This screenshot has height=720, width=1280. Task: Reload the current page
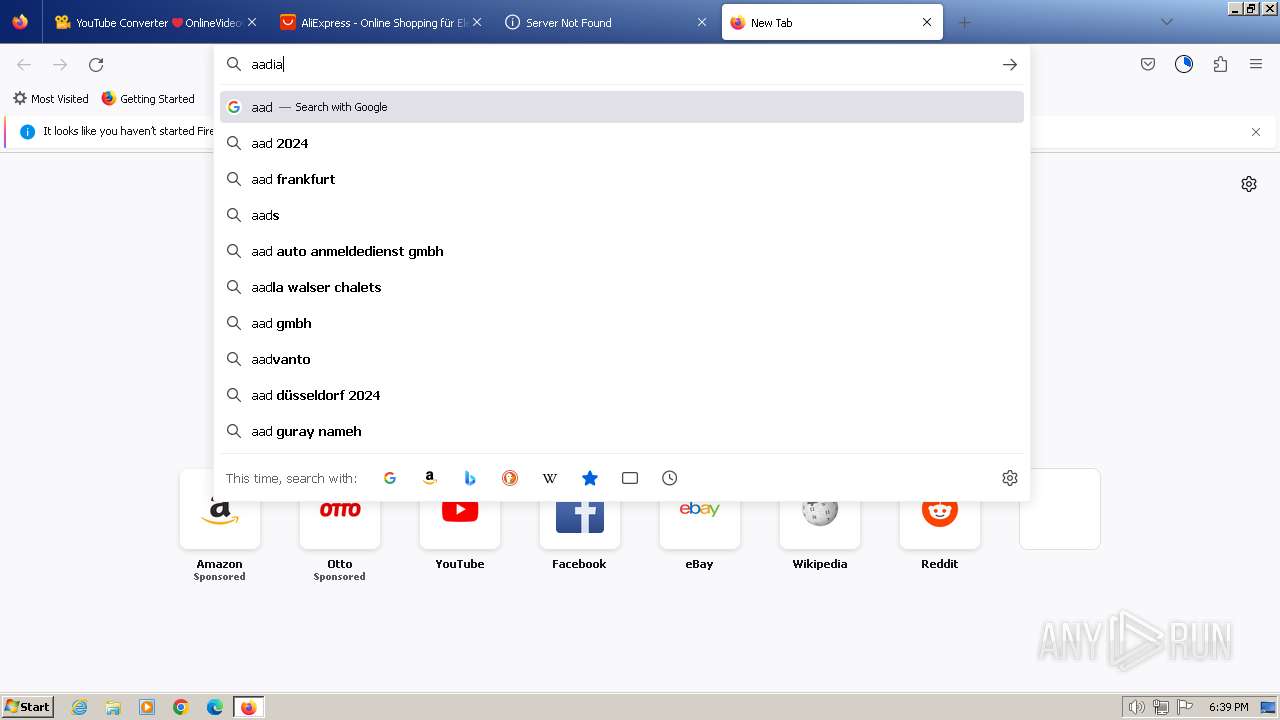pos(96,64)
